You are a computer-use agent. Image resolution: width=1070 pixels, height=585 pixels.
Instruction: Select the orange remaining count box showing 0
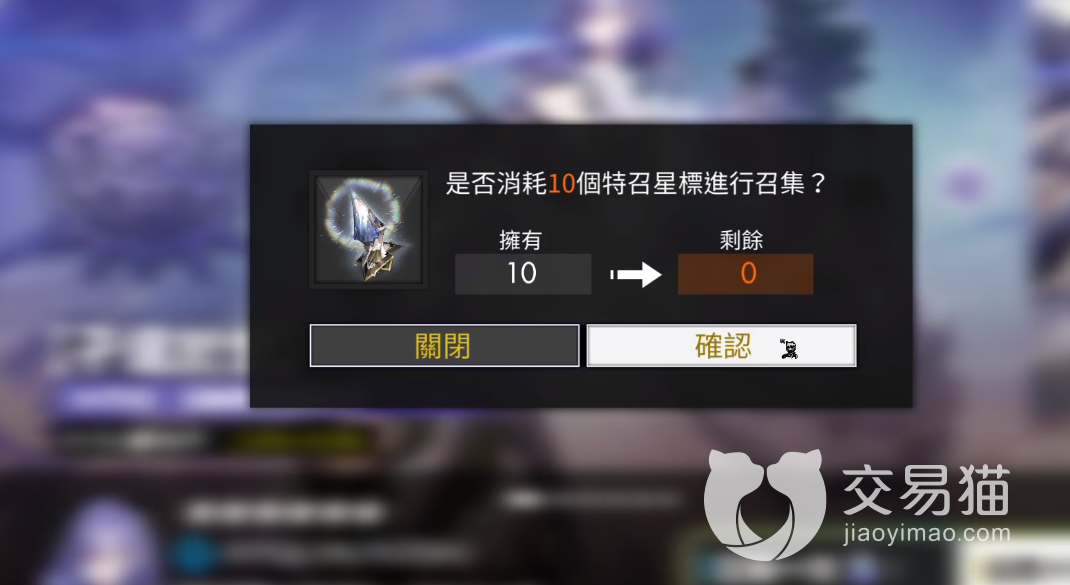click(745, 274)
